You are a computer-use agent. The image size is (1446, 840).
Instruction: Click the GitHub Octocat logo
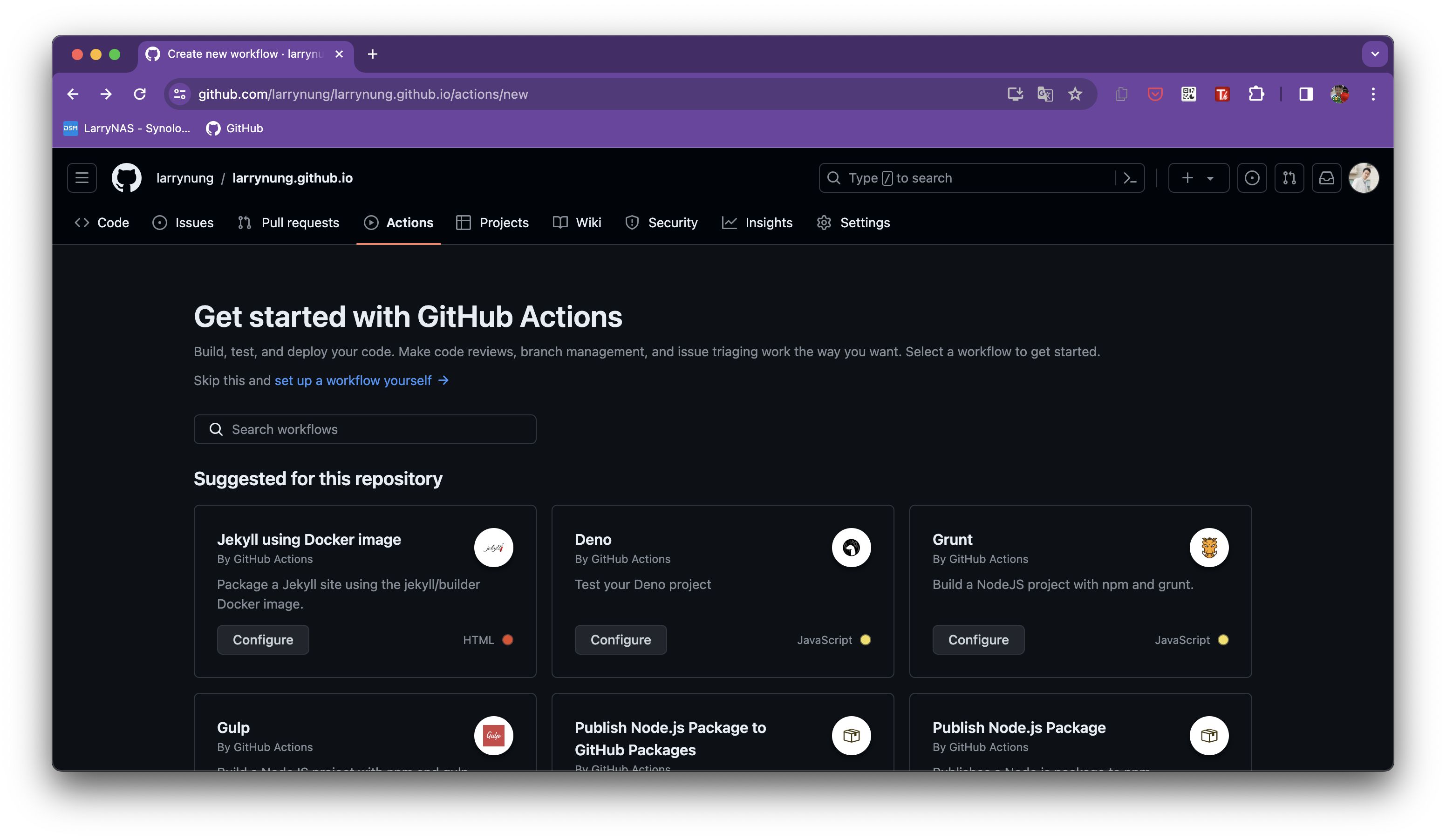(x=126, y=178)
